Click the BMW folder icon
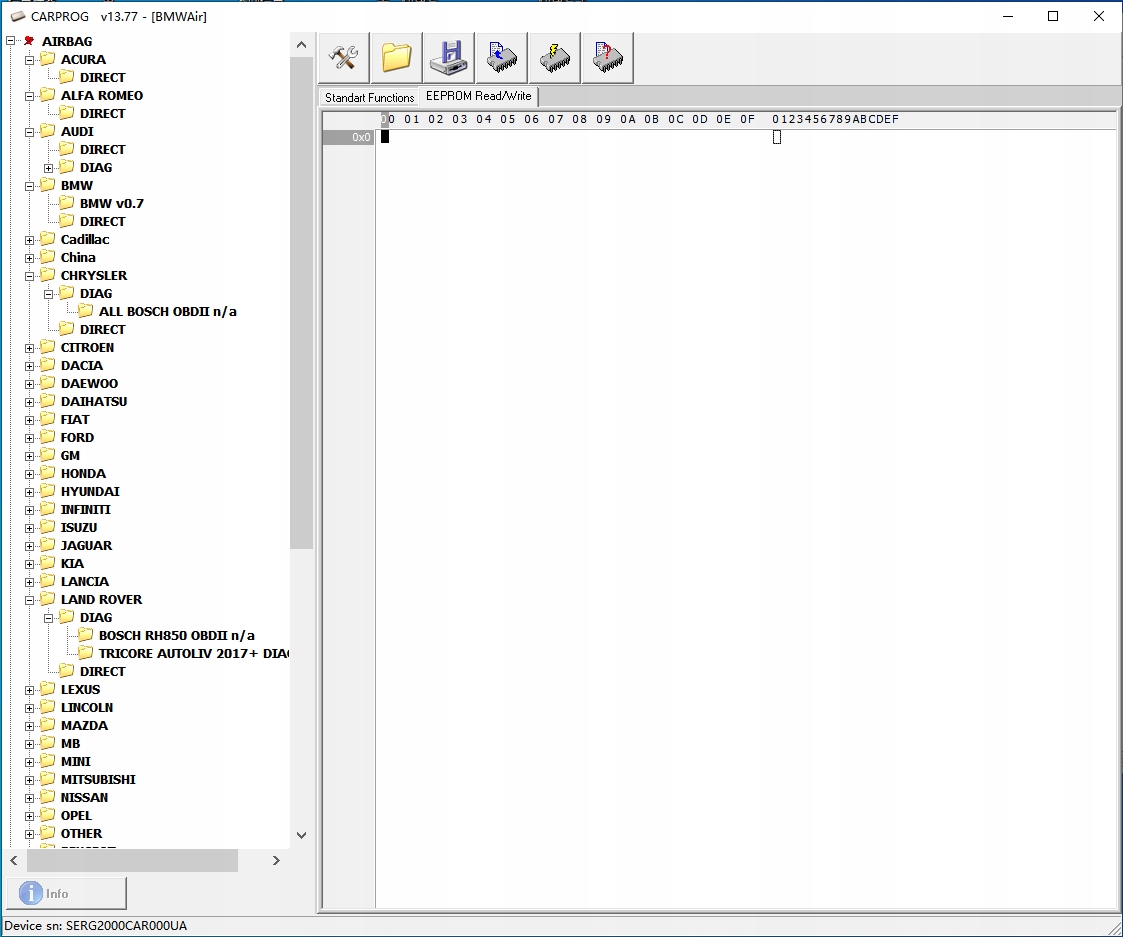 click(x=48, y=185)
